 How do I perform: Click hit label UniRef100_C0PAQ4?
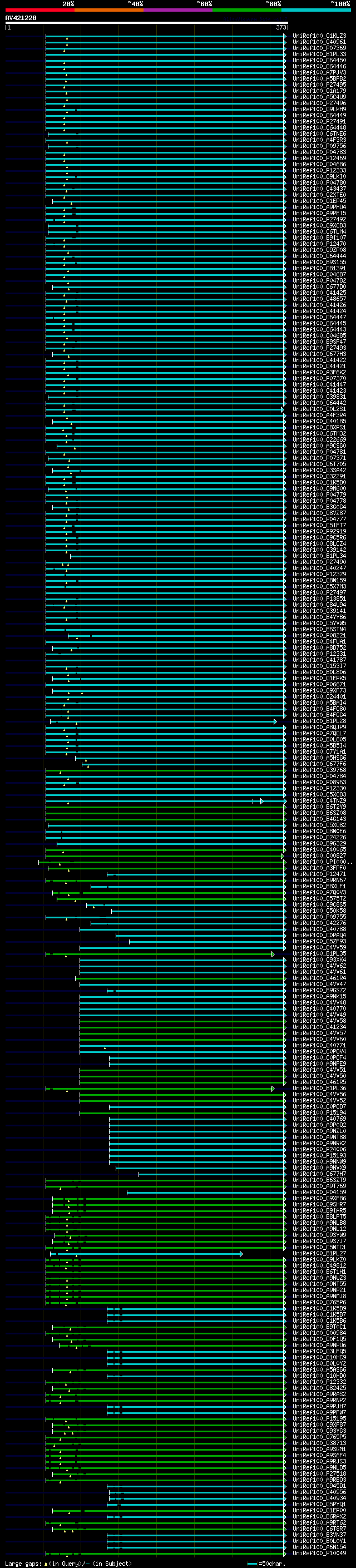point(319,936)
